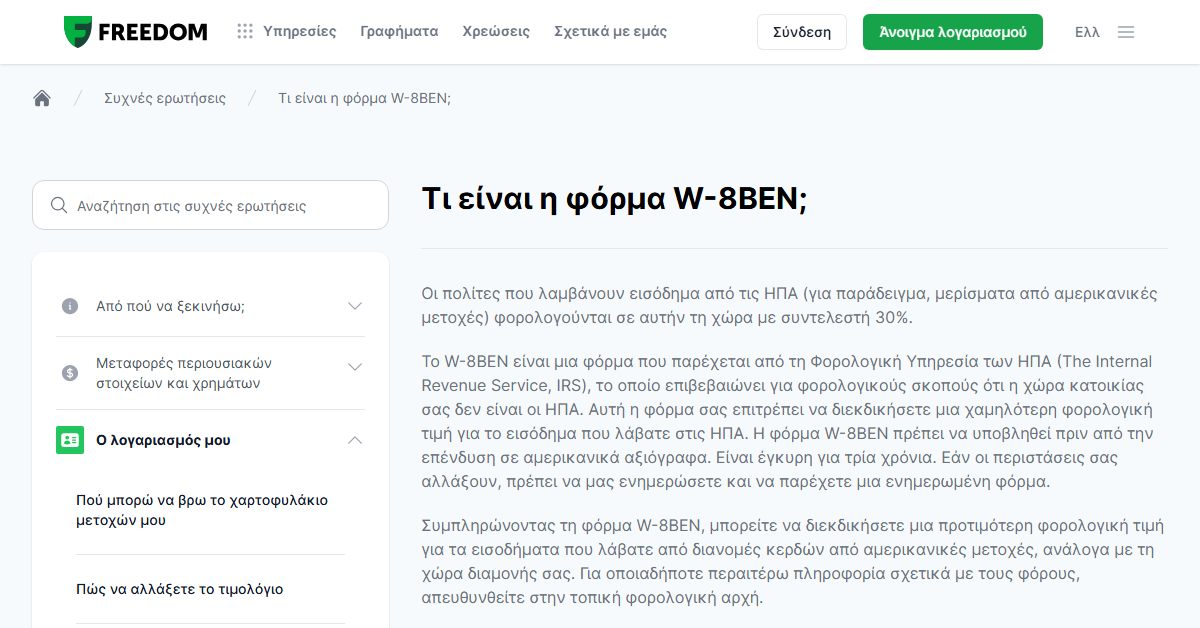Click the search magnifier icon
Screen dimensions: 1200x628
pos(59,206)
